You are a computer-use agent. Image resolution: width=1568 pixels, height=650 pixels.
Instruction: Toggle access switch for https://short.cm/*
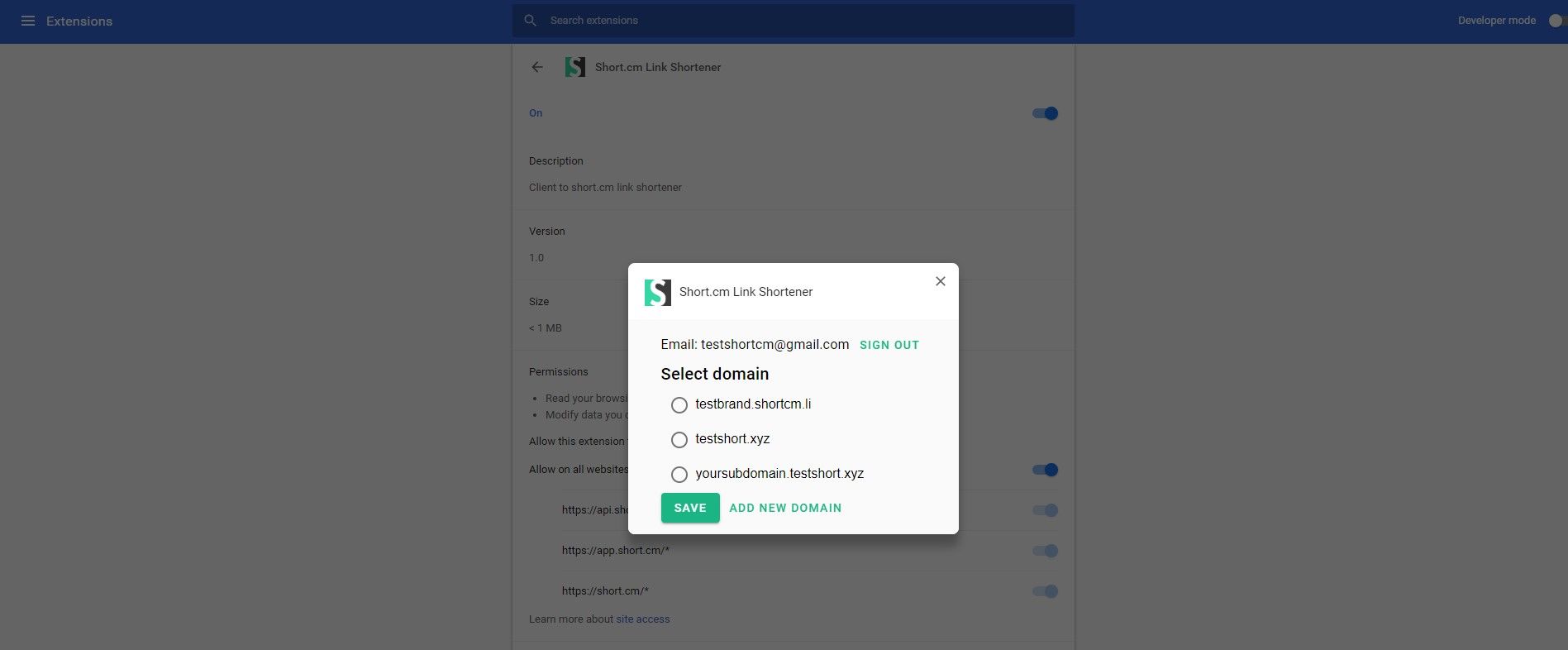tap(1046, 591)
